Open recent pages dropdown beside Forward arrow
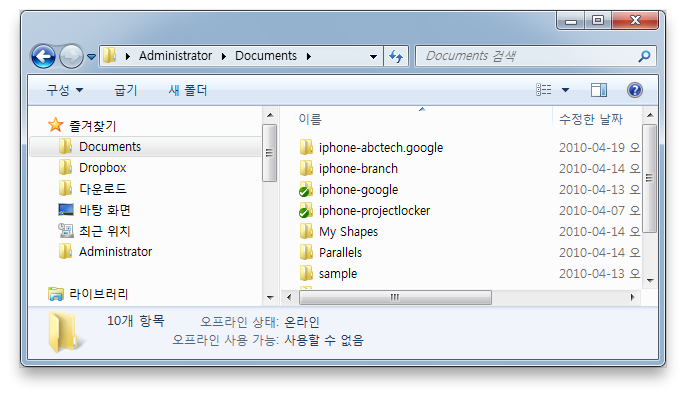Screen dimensions: 686x397 pos(91,56)
